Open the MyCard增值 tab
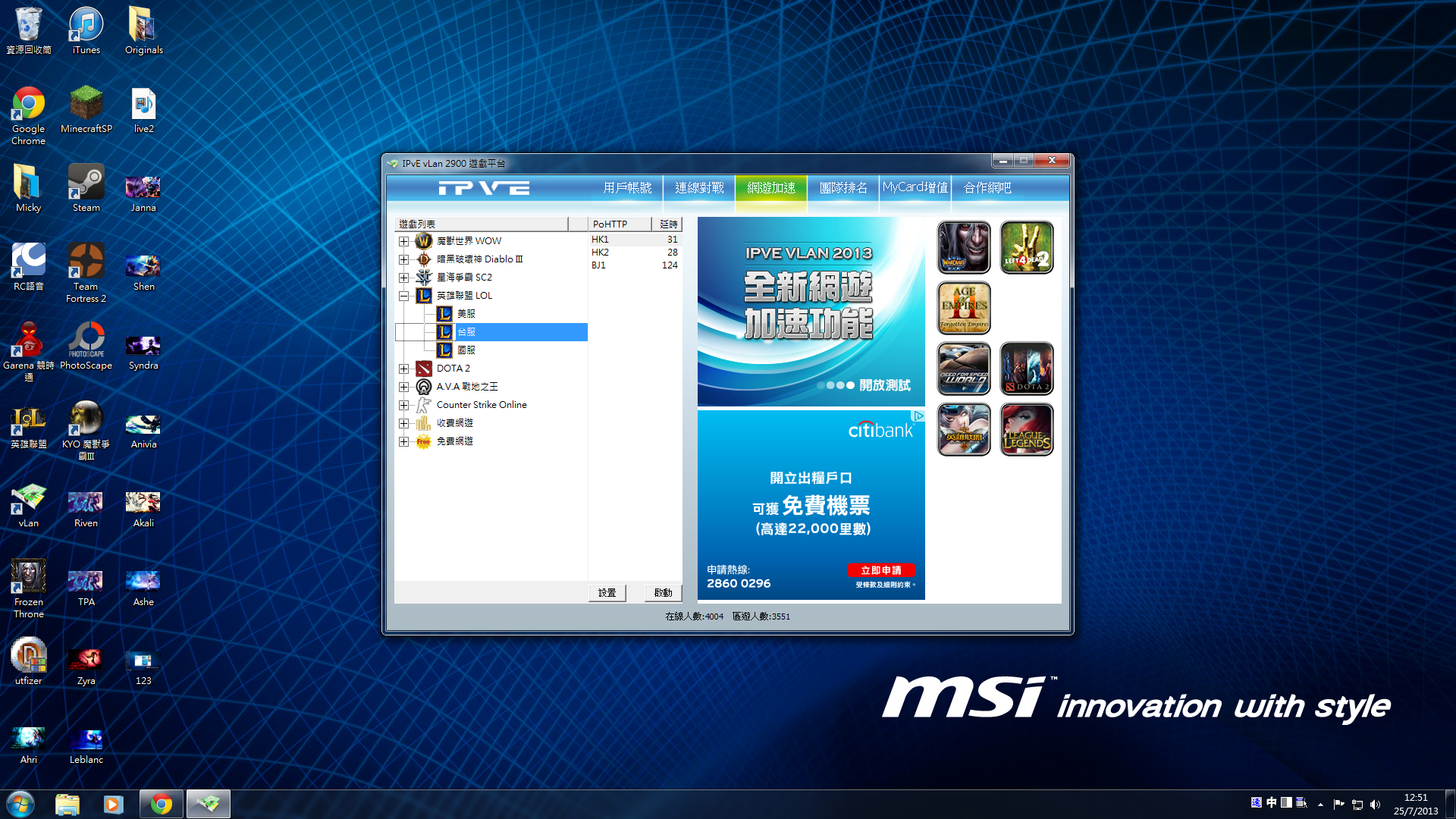The width and height of the screenshot is (1456, 819). coord(915,187)
